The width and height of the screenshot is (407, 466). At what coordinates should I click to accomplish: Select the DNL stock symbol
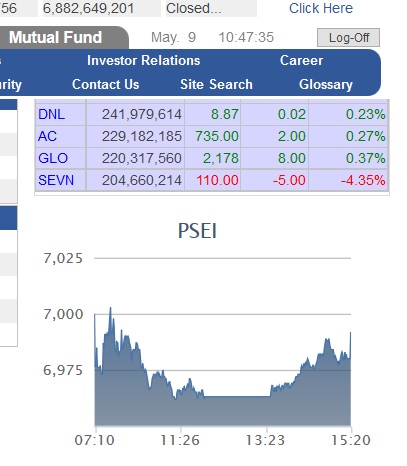click(51, 114)
